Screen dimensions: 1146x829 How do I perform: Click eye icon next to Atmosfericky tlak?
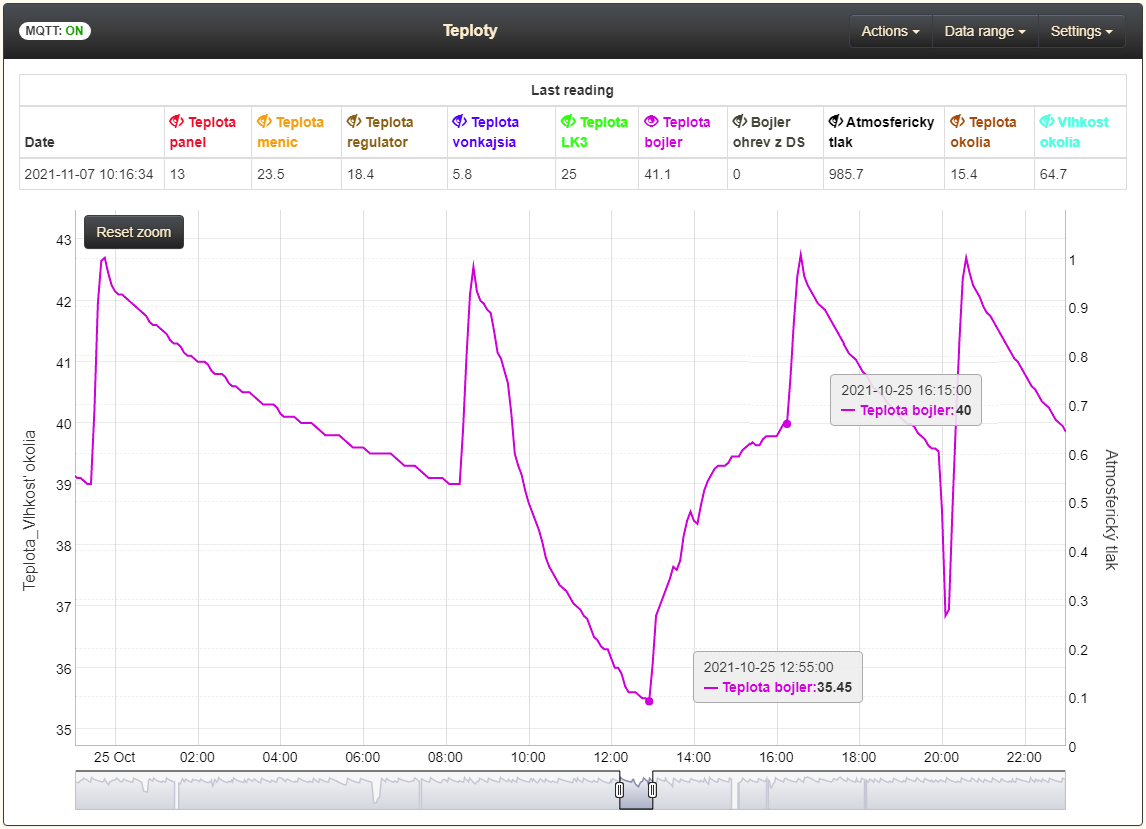[x=836, y=122]
